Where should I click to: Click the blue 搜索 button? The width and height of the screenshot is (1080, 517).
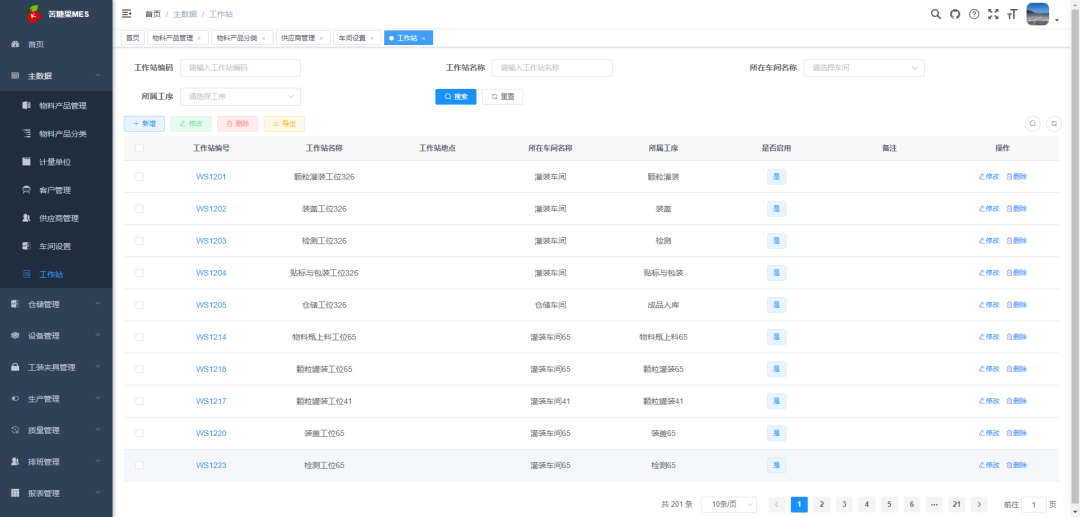coord(455,97)
